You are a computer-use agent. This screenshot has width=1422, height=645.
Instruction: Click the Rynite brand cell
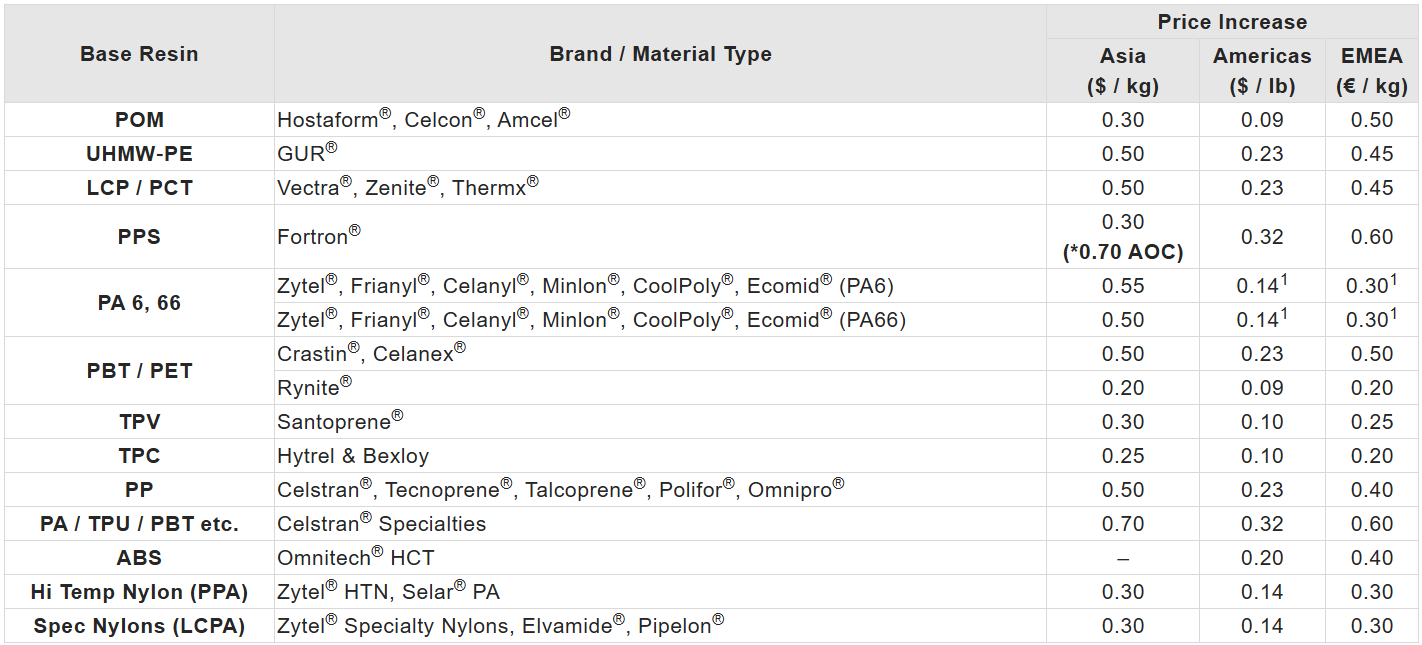pos(314,388)
